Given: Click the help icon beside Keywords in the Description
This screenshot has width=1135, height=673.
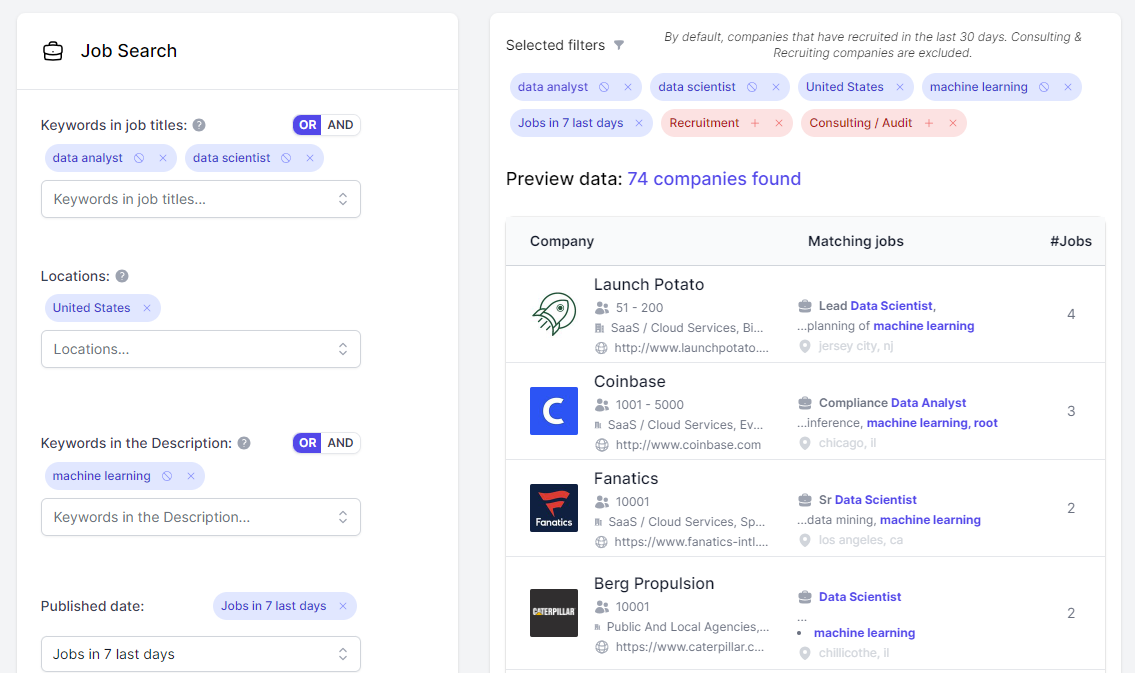Looking at the screenshot, I should tap(243, 442).
